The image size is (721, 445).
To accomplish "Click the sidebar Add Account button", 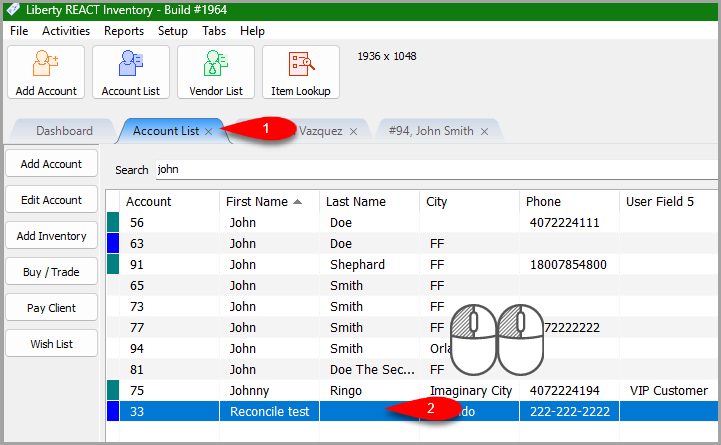I will point(52,164).
